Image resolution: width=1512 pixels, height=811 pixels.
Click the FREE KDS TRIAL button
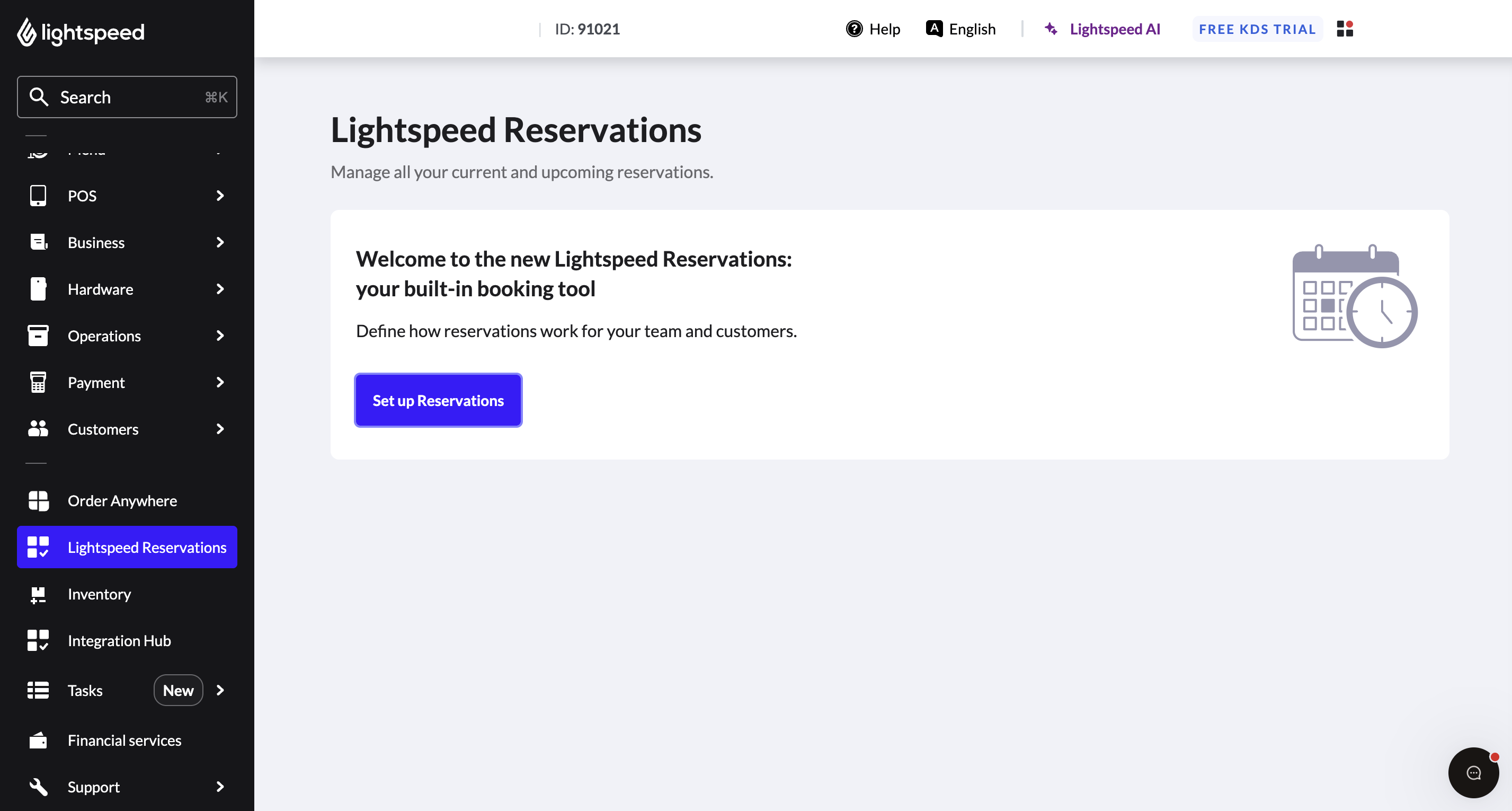(1257, 29)
